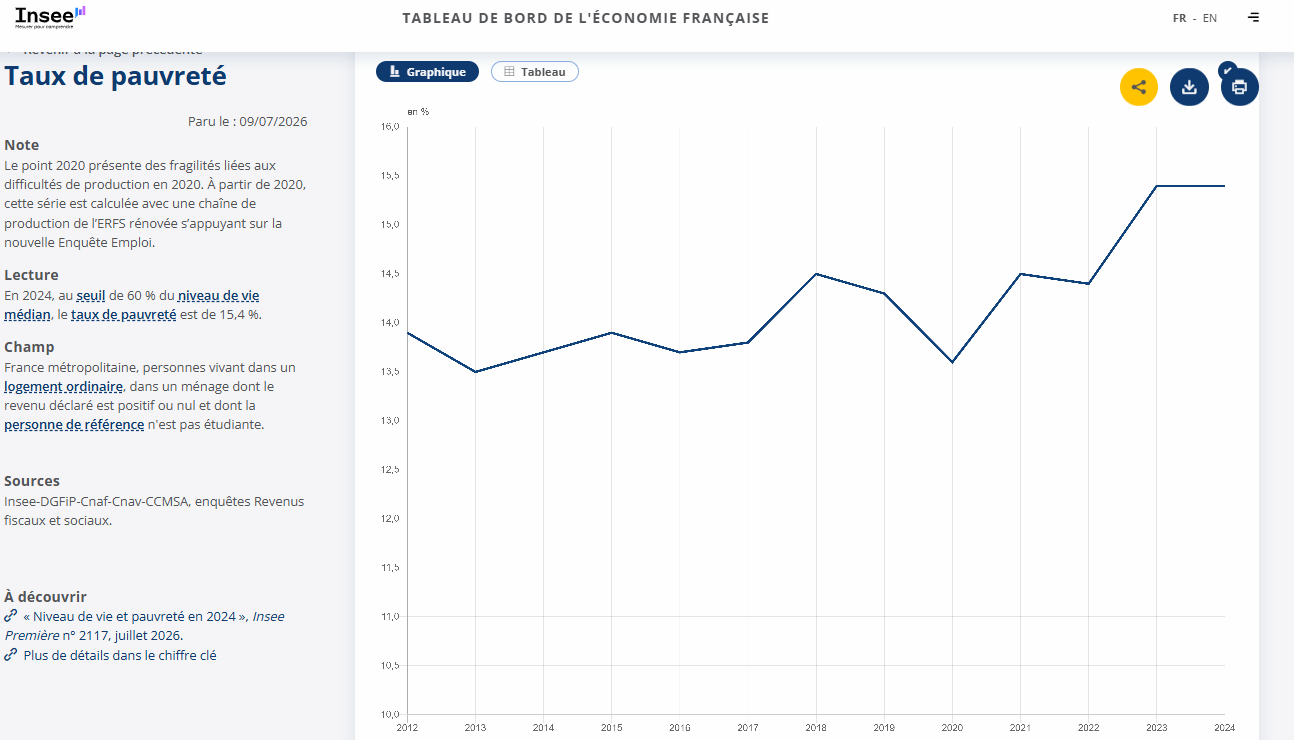
Task: Download the chart data
Action: pos(1189,87)
